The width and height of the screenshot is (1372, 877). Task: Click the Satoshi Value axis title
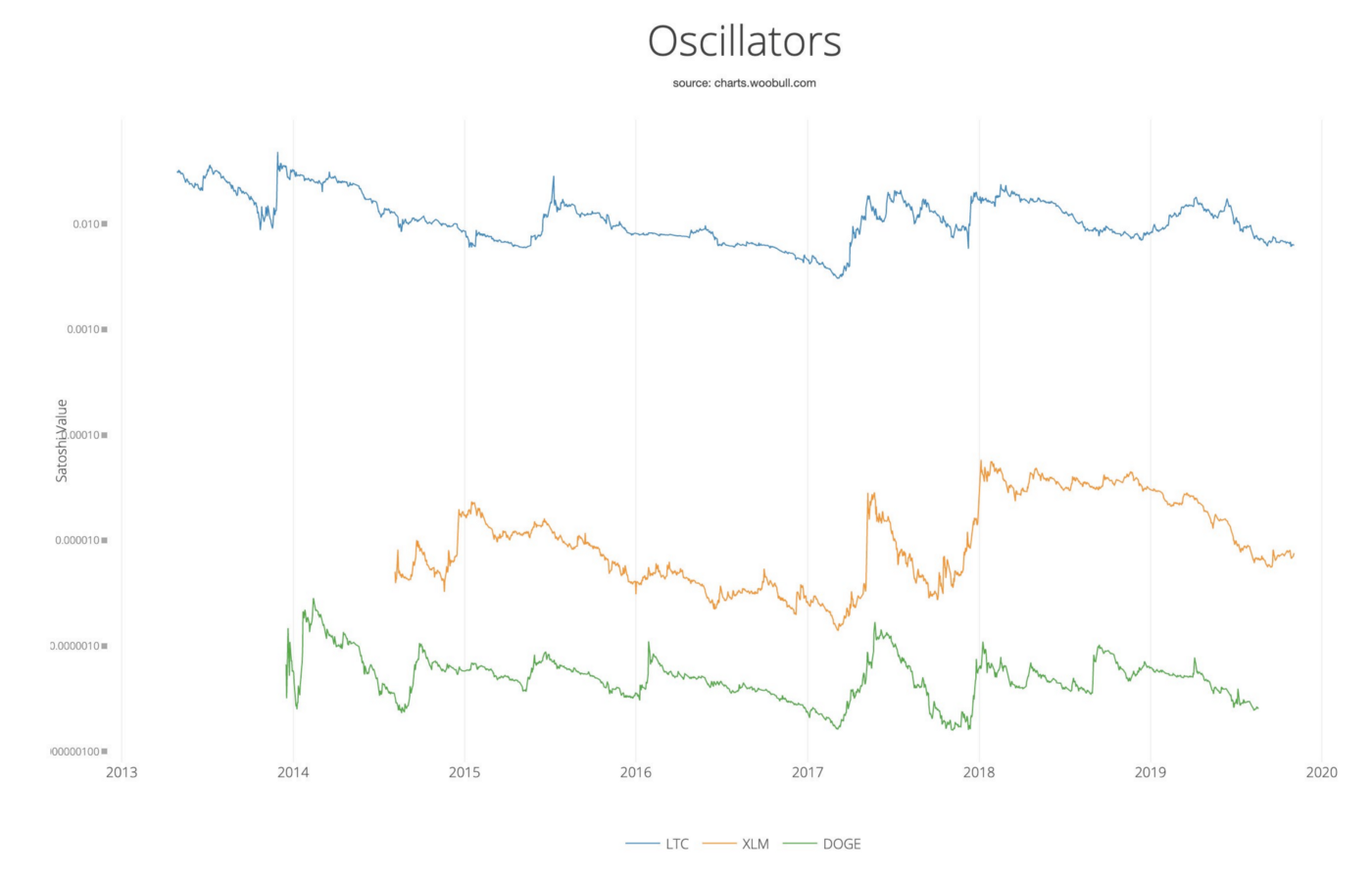(62, 440)
